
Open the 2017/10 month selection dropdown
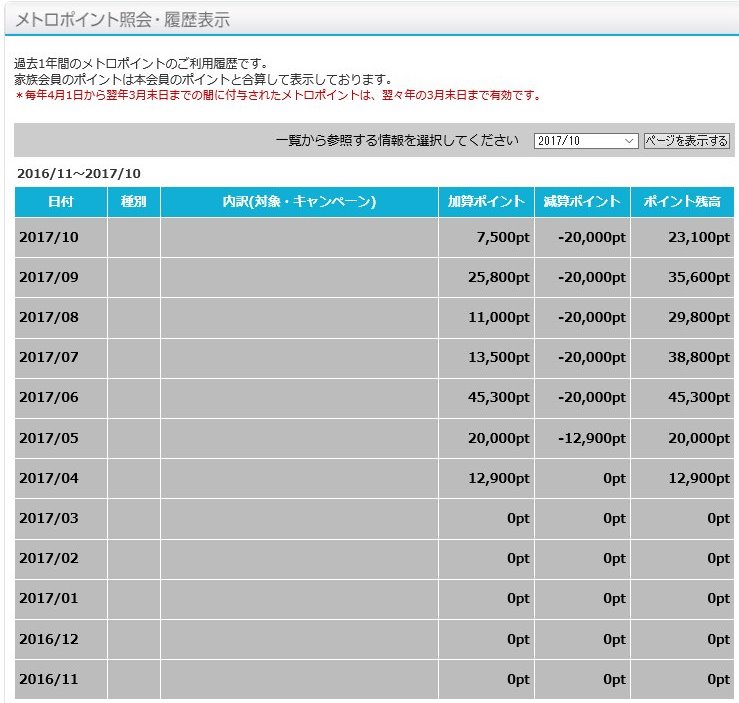(x=586, y=140)
